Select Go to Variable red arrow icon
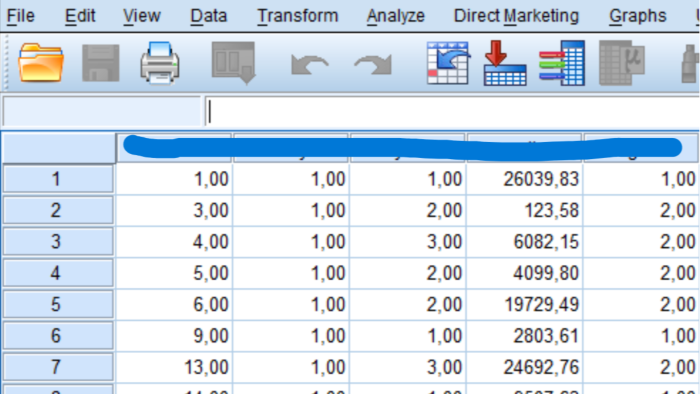This screenshot has height=394, width=700. click(x=505, y=63)
